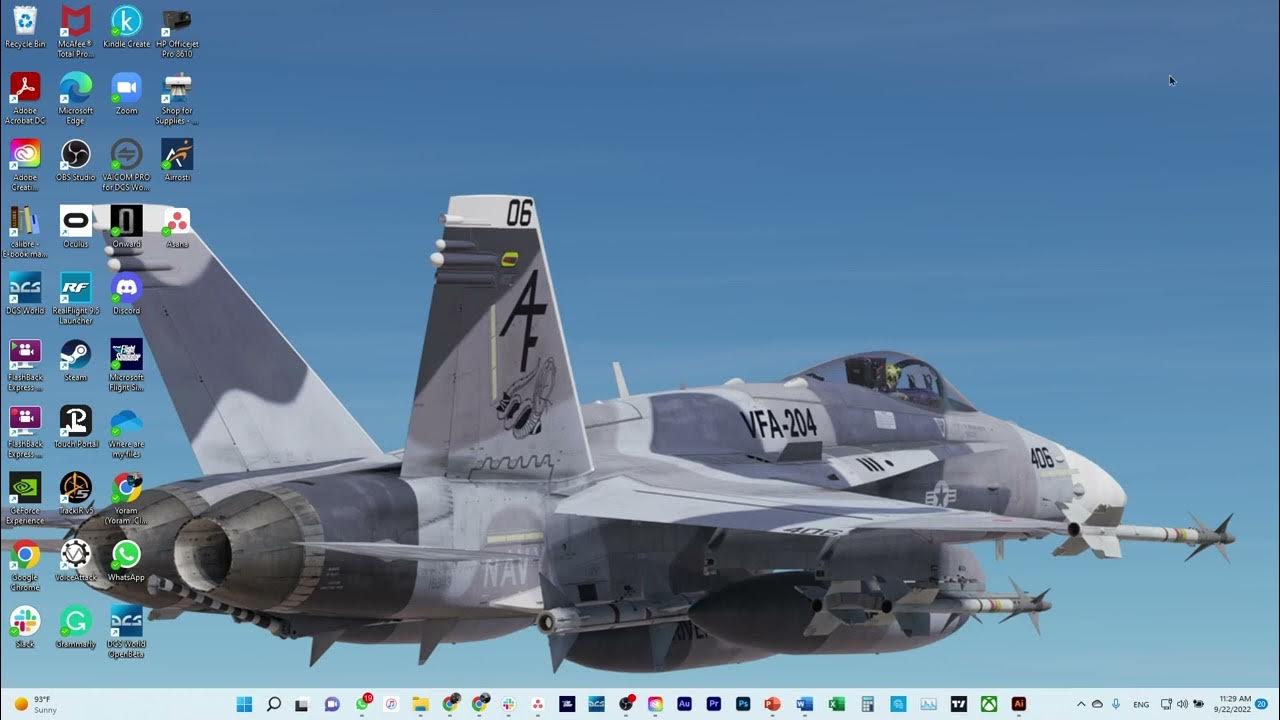The width and height of the screenshot is (1280, 720).
Task: Open HP OfficeJet Pro 8610 shortcut
Action: pyautogui.click(x=176, y=31)
